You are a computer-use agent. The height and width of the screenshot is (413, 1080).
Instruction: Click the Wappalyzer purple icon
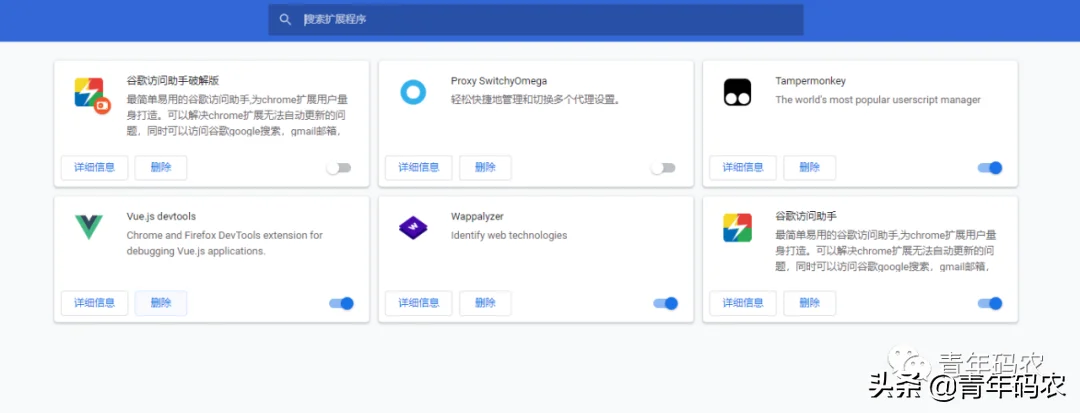tap(413, 227)
